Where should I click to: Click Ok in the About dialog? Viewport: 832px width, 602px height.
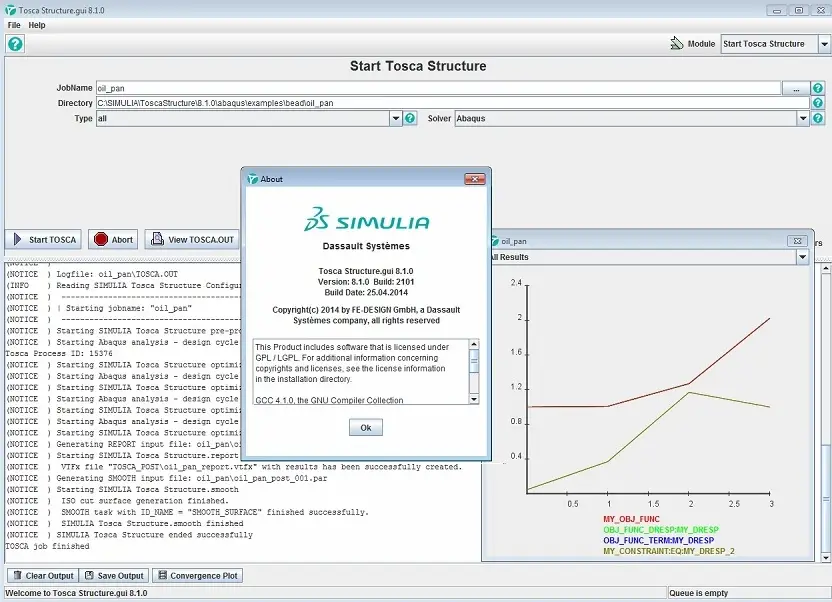click(x=366, y=427)
